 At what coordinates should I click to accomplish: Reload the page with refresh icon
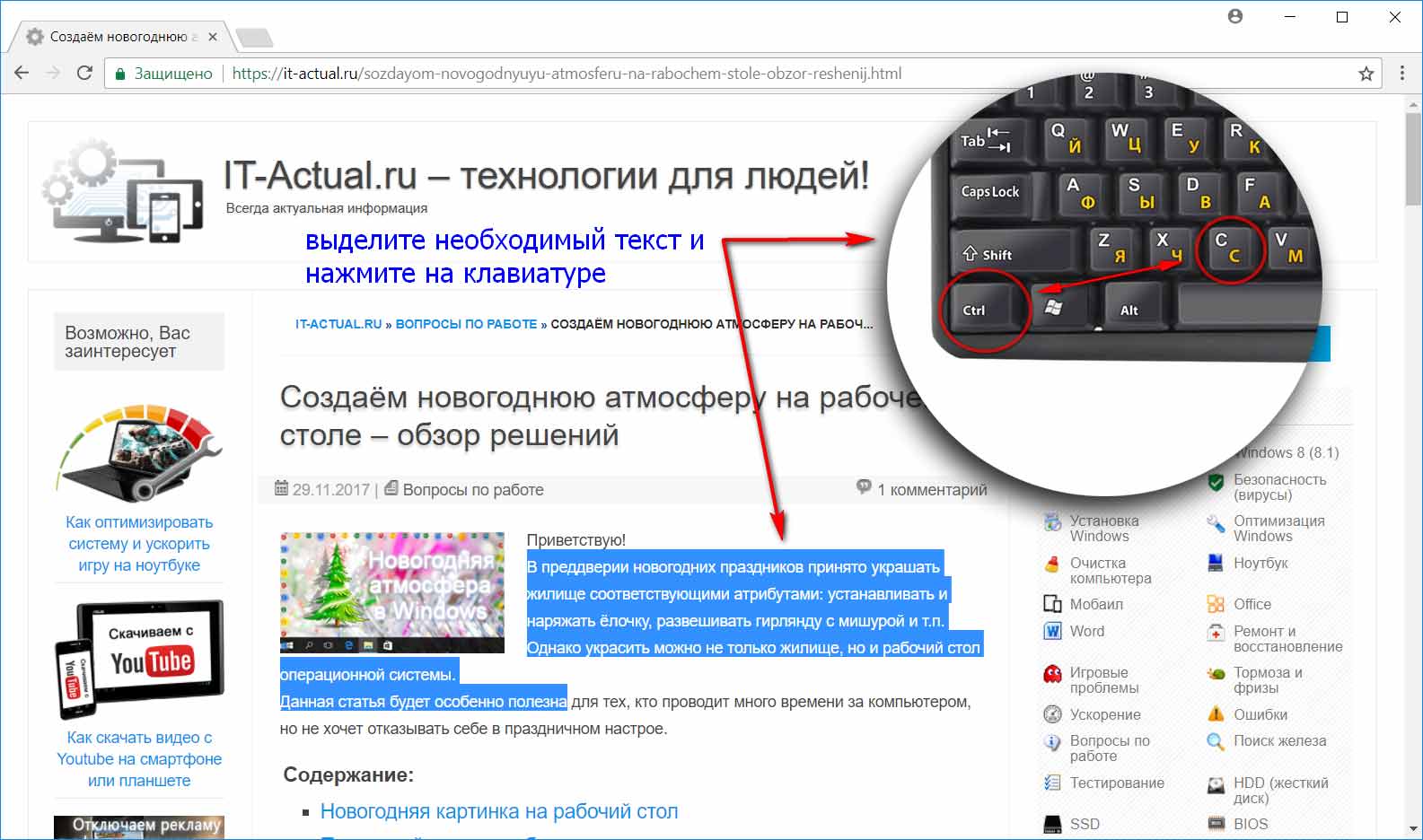(84, 74)
